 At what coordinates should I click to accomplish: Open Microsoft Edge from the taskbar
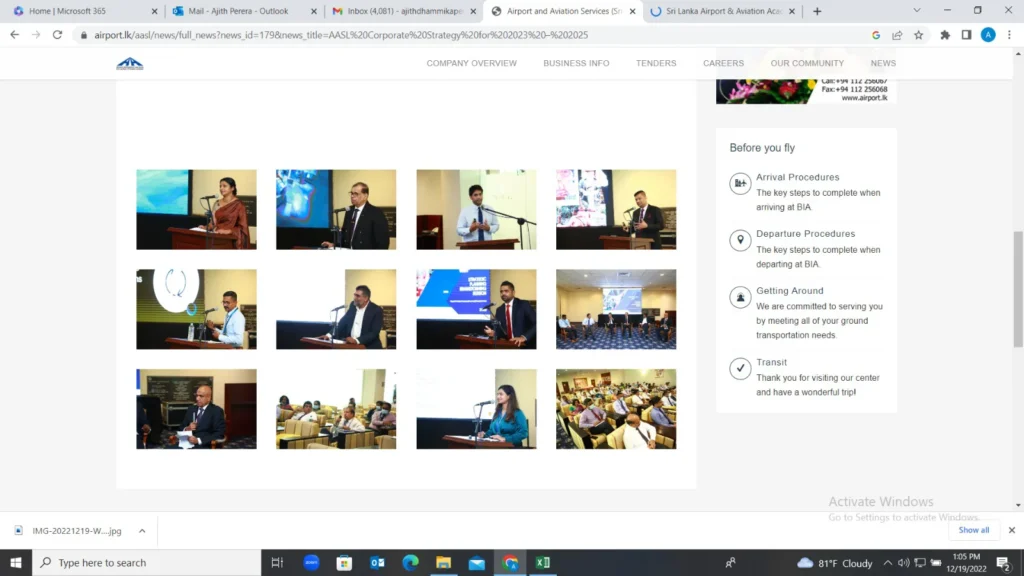coord(410,563)
